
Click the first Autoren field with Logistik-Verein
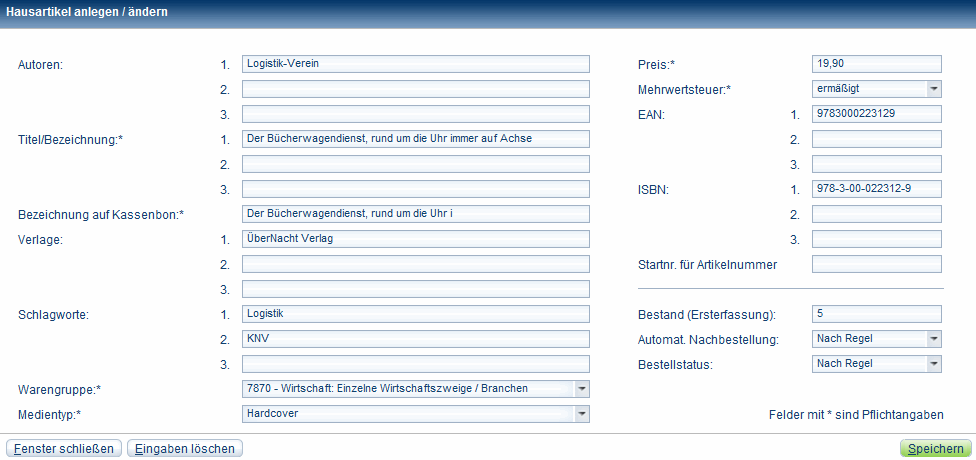[x=416, y=64]
